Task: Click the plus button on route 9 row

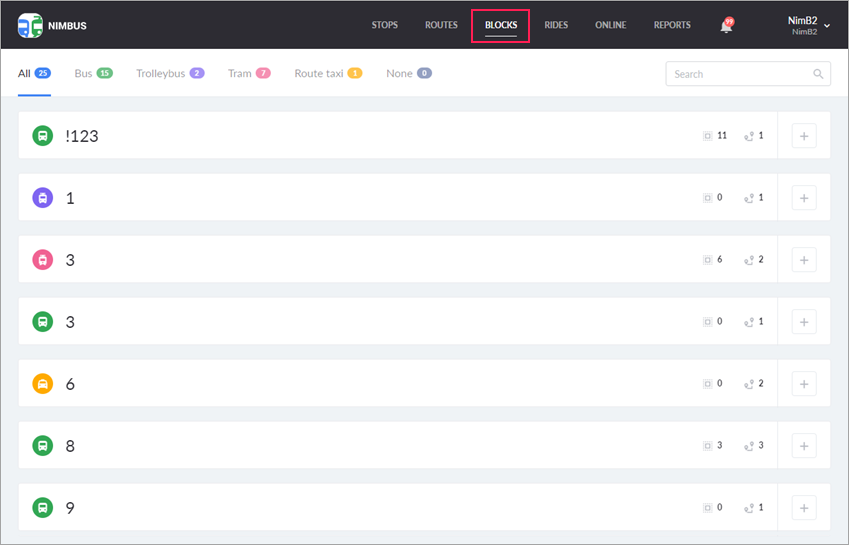Action: pos(804,508)
